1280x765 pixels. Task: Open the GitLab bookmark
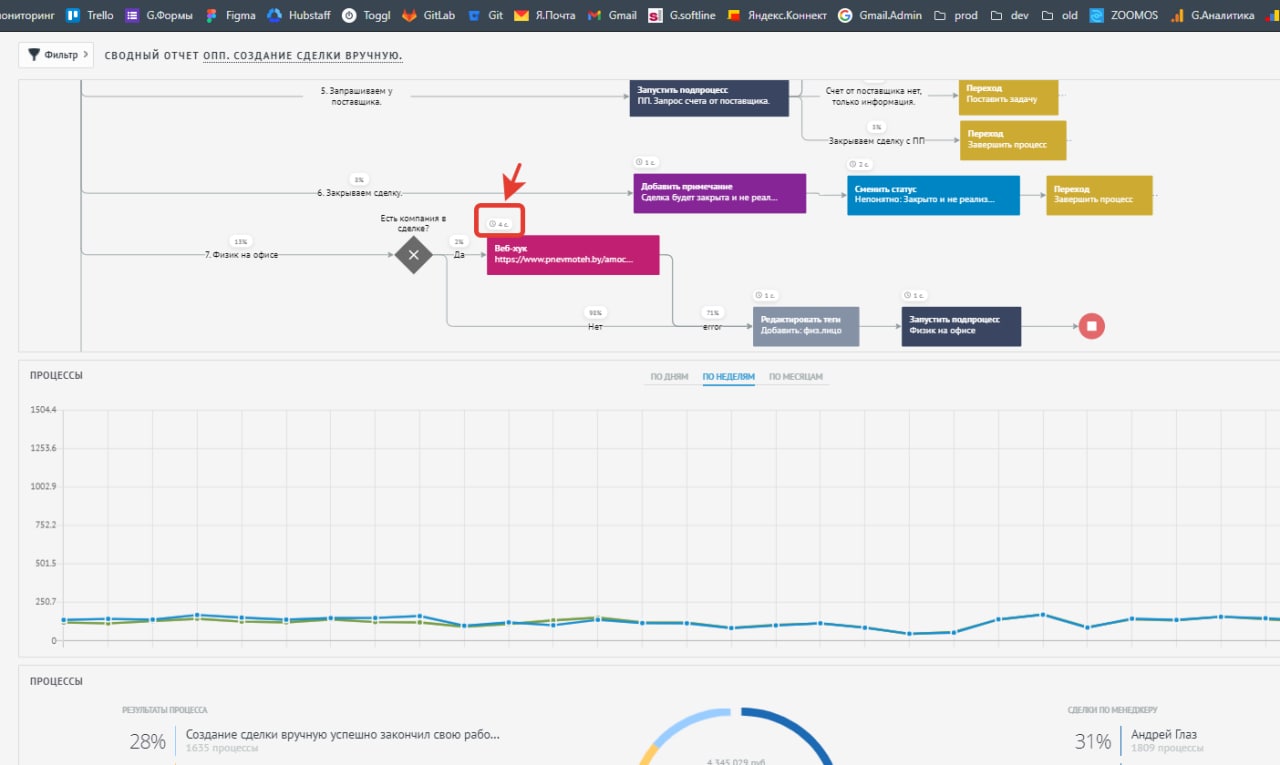click(x=430, y=15)
